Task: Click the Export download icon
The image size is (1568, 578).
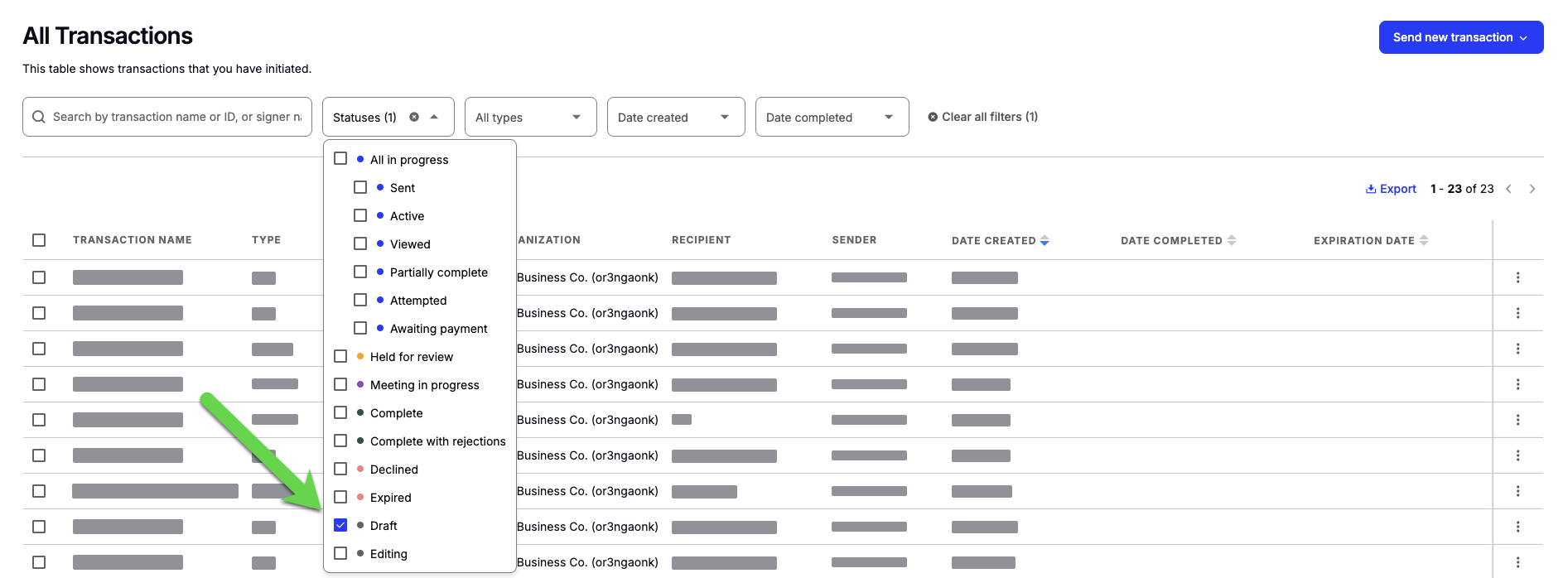Action: click(x=1371, y=189)
